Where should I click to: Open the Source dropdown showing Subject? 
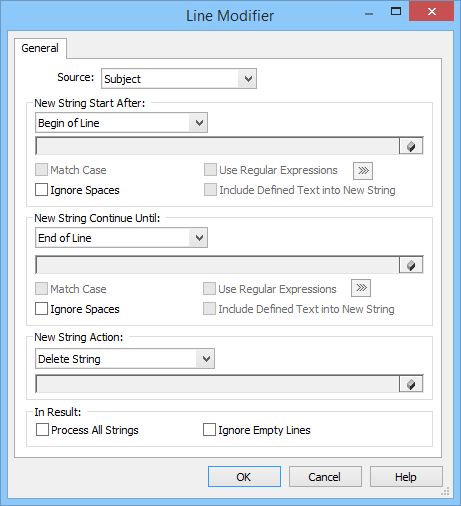click(x=179, y=79)
